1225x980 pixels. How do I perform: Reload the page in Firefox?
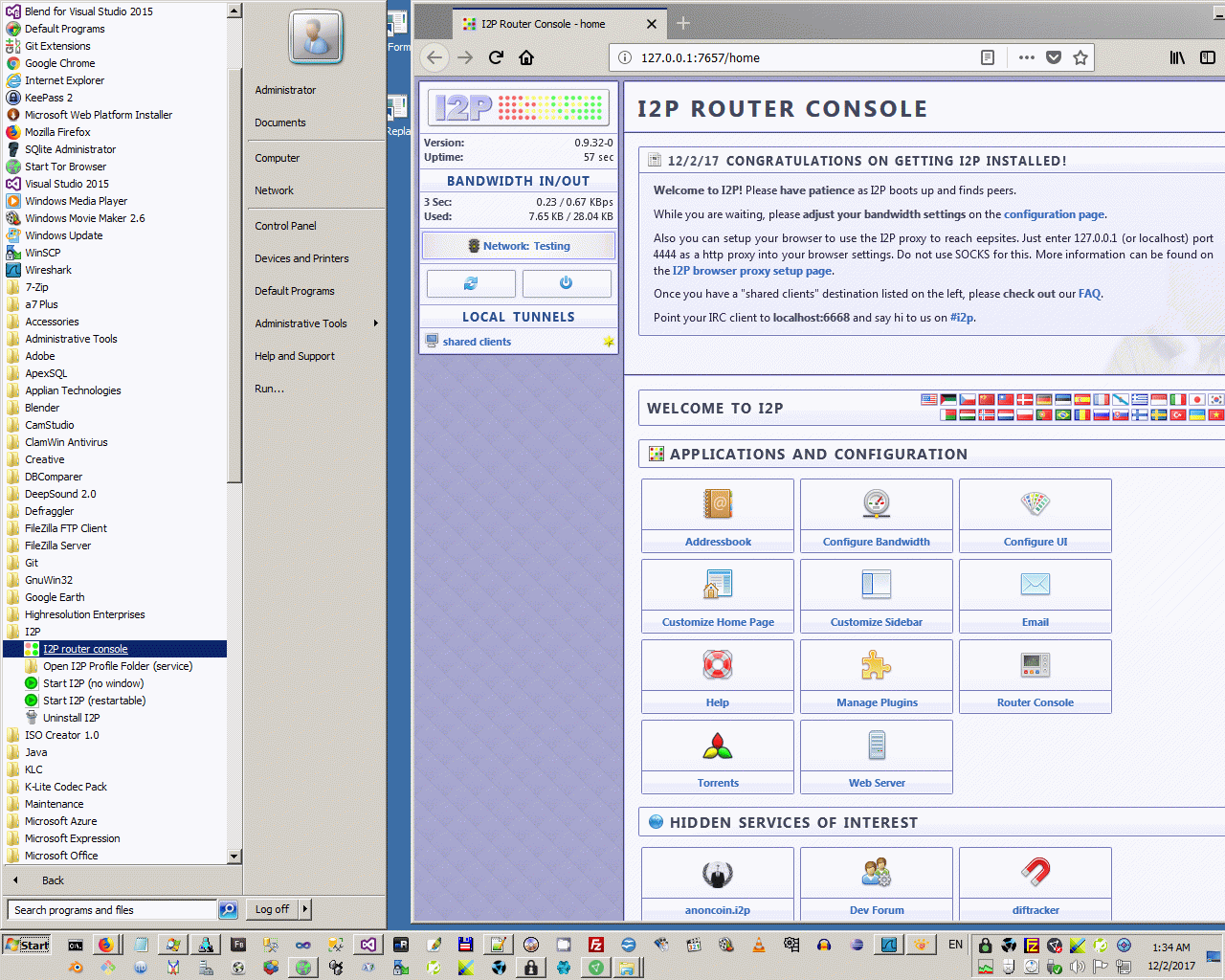click(496, 57)
